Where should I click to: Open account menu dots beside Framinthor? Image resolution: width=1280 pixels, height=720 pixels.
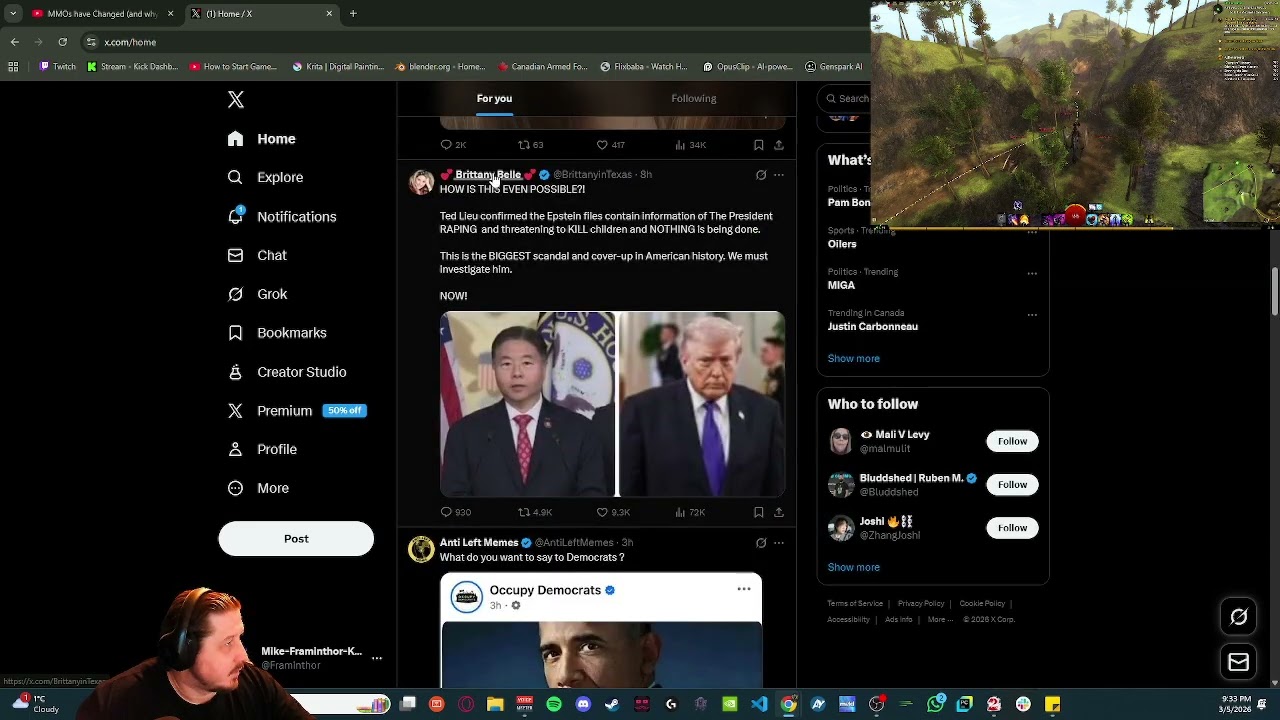pos(377,658)
